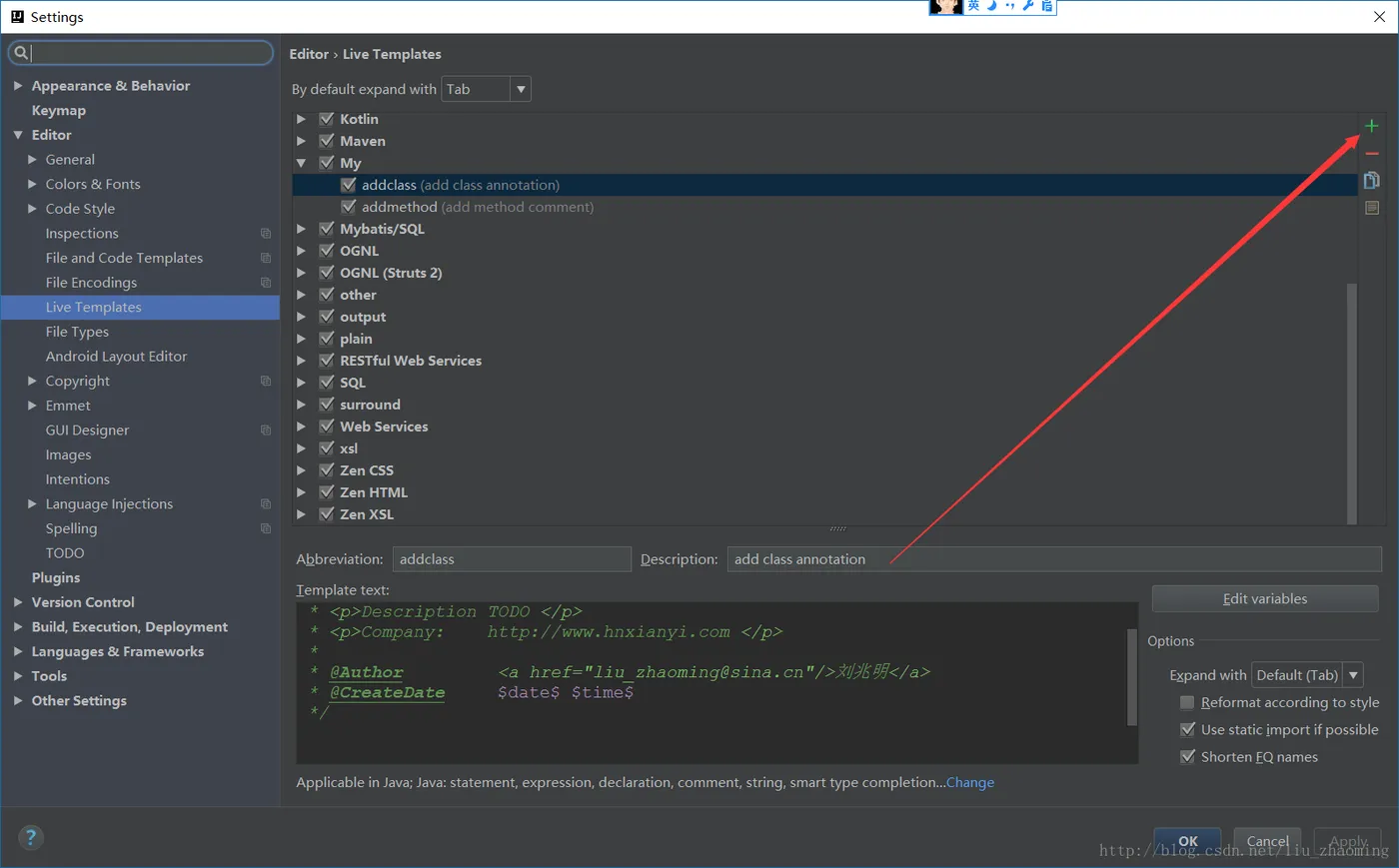This screenshot has width=1399, height=868.
Task: Select Live Templates in the sidebar
Action: pos(140,307)
